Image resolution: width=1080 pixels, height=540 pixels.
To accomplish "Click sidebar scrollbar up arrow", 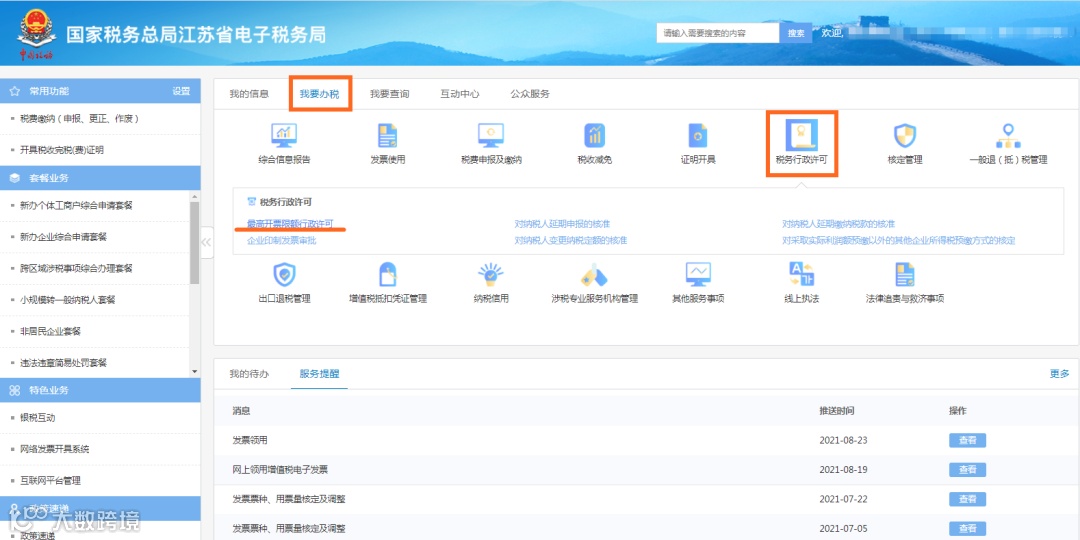I will (x=194, y=196).
